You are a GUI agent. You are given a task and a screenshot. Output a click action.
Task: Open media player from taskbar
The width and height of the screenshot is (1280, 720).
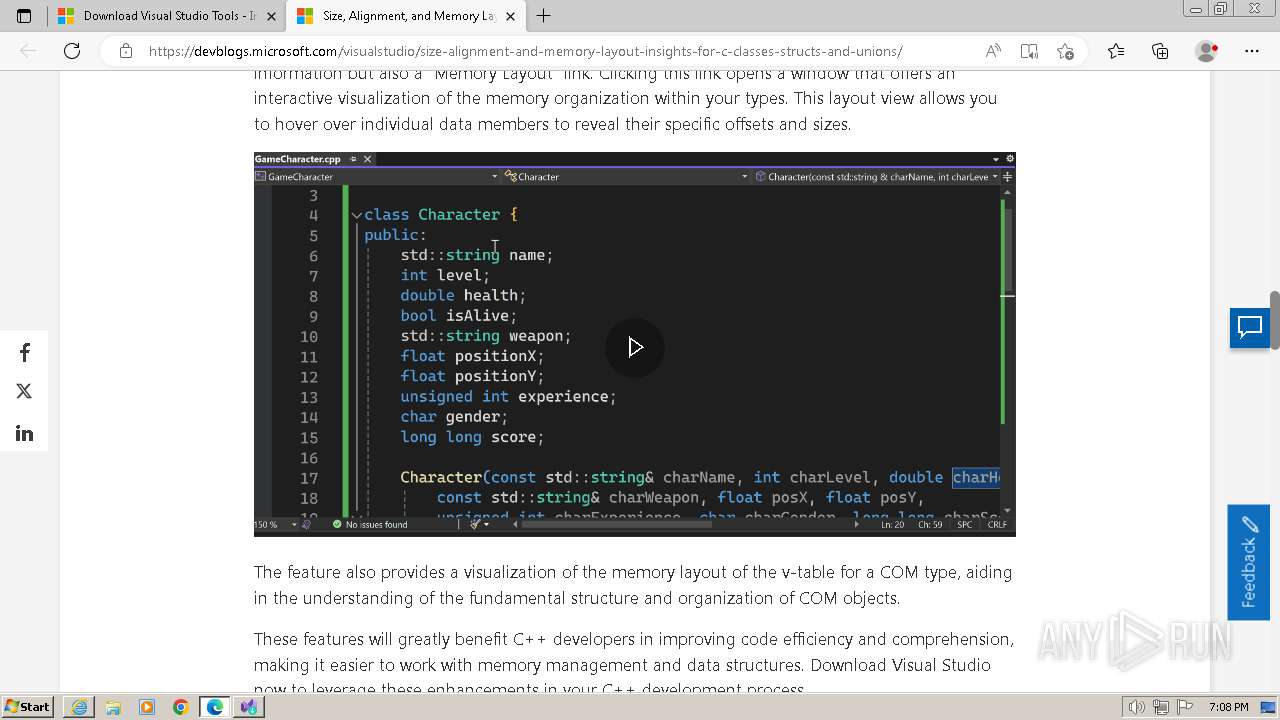click(x=147, y=707)
